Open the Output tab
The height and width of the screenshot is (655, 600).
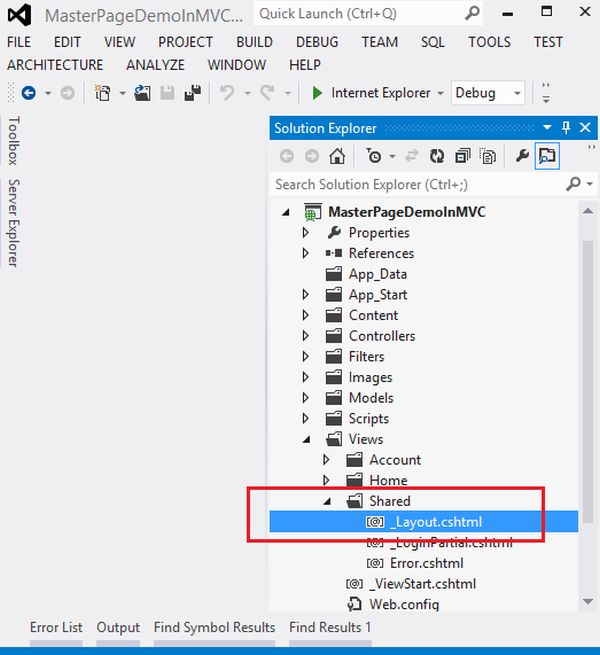[x=118, y=627]
